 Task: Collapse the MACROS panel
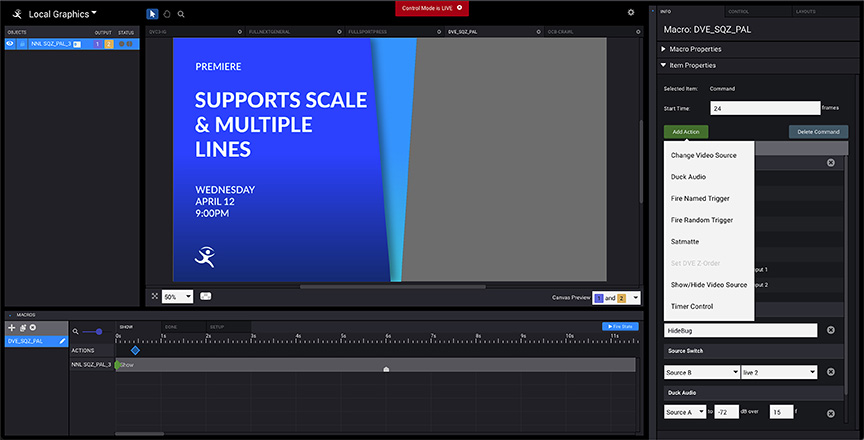tap(10, 315)
